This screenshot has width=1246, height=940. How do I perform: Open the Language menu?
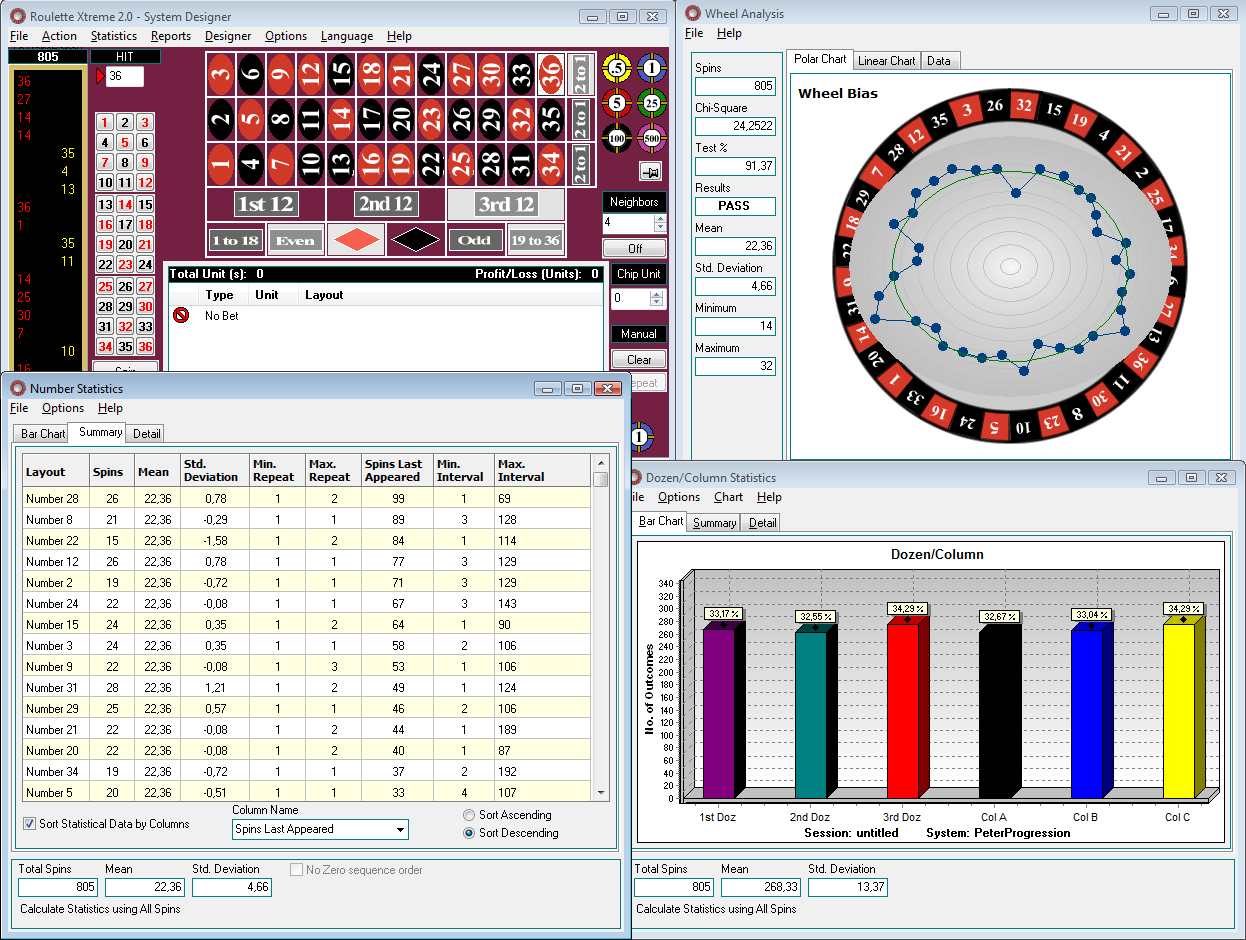point(347,36)
